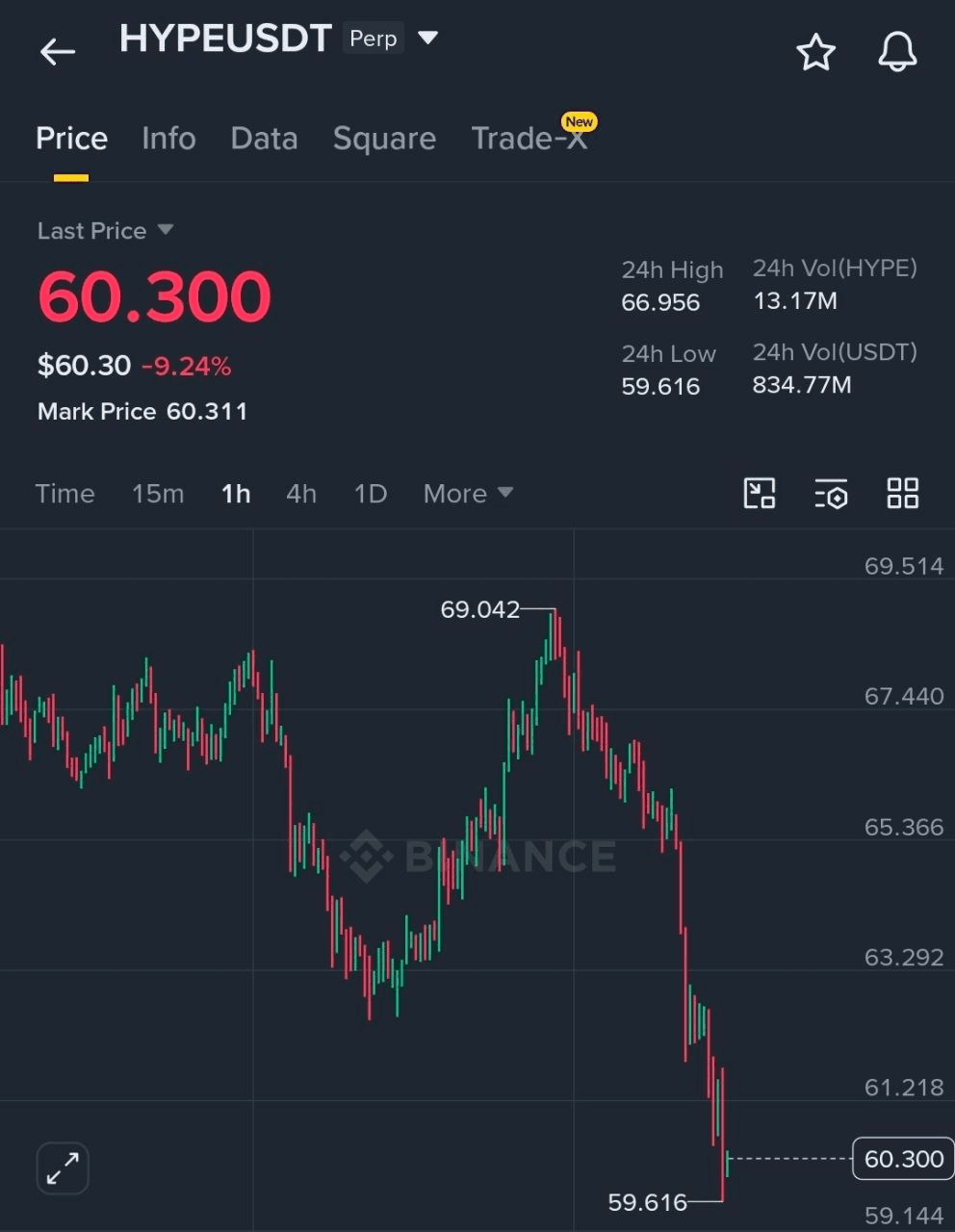
Task: Tap the back arrow icon
Action: pos(57,52)
